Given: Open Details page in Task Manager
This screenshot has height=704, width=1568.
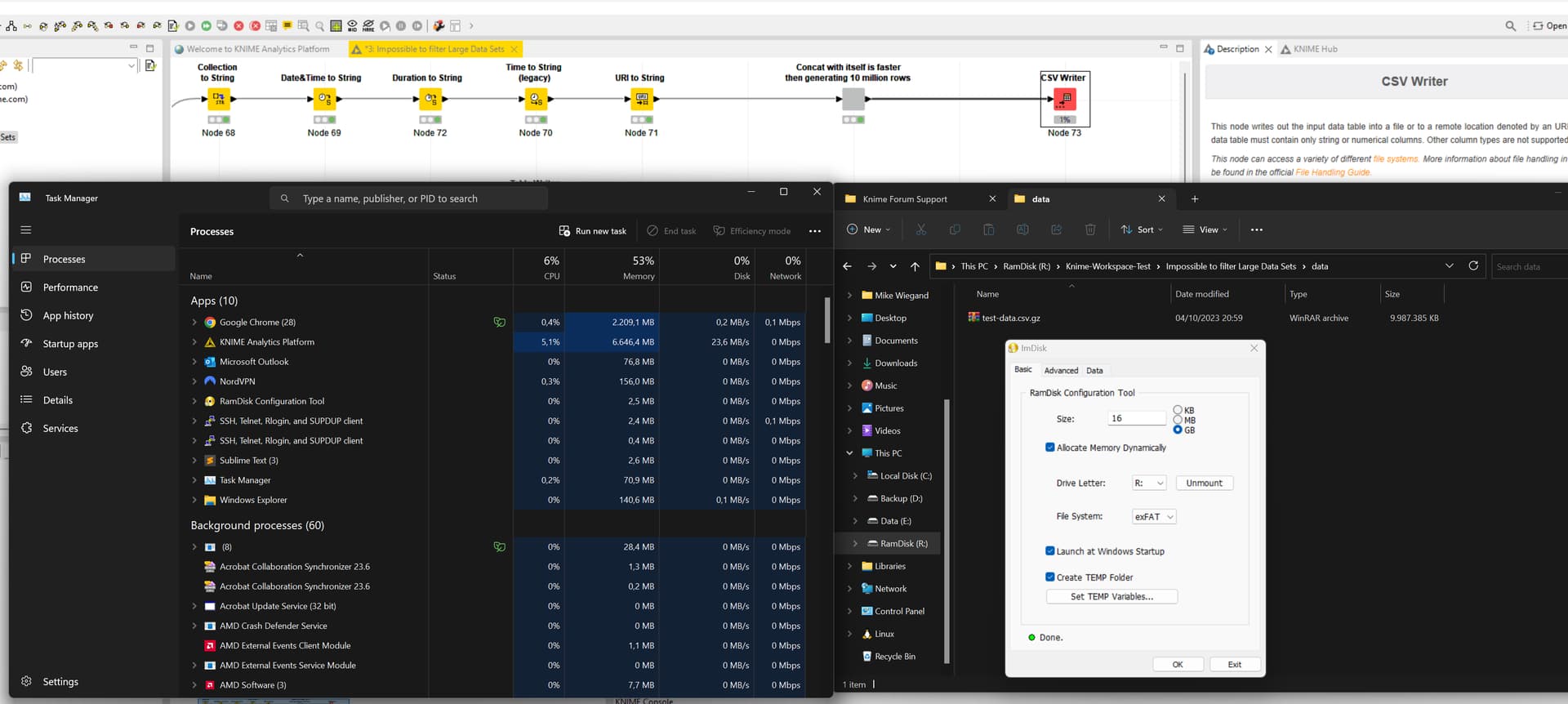Looking at the screenshot, I should 93,400.
